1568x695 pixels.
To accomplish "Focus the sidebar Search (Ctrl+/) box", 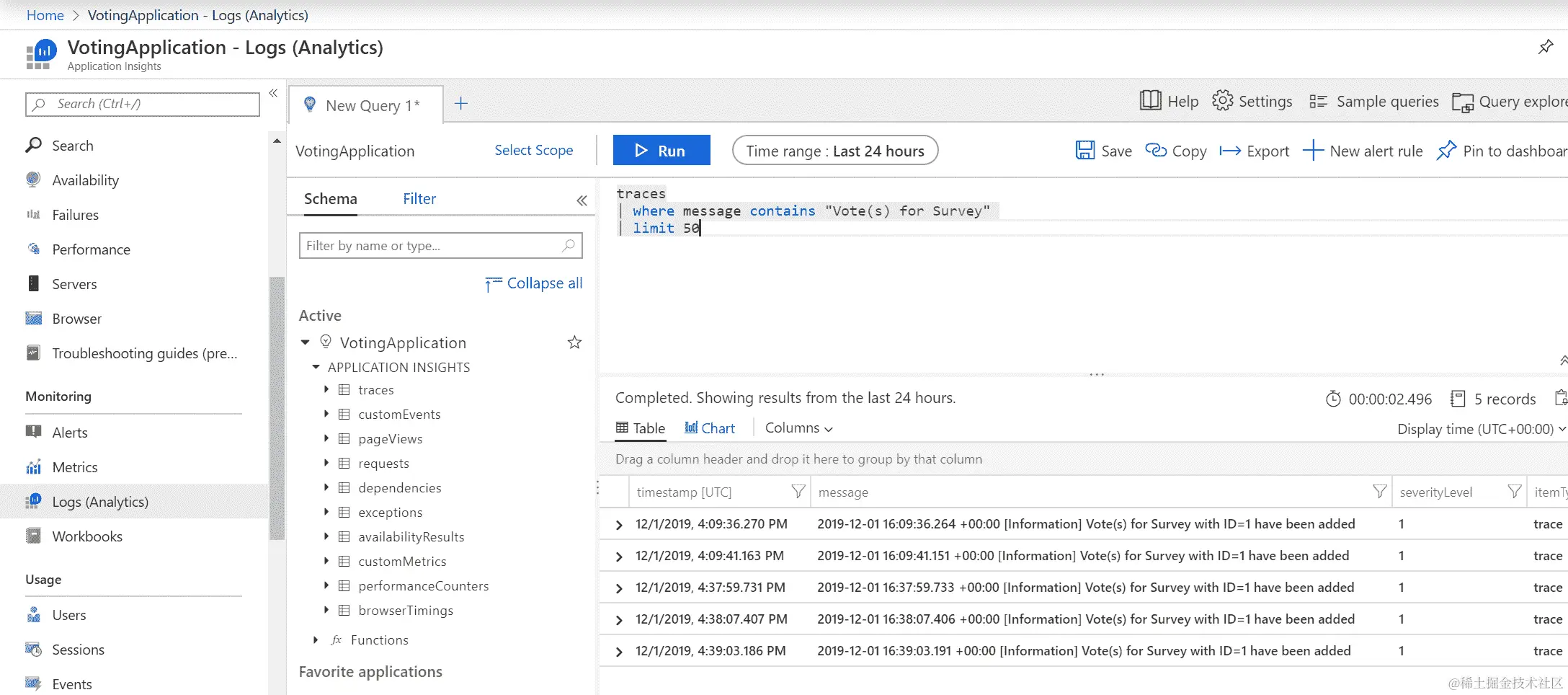I will pos(143,104).
